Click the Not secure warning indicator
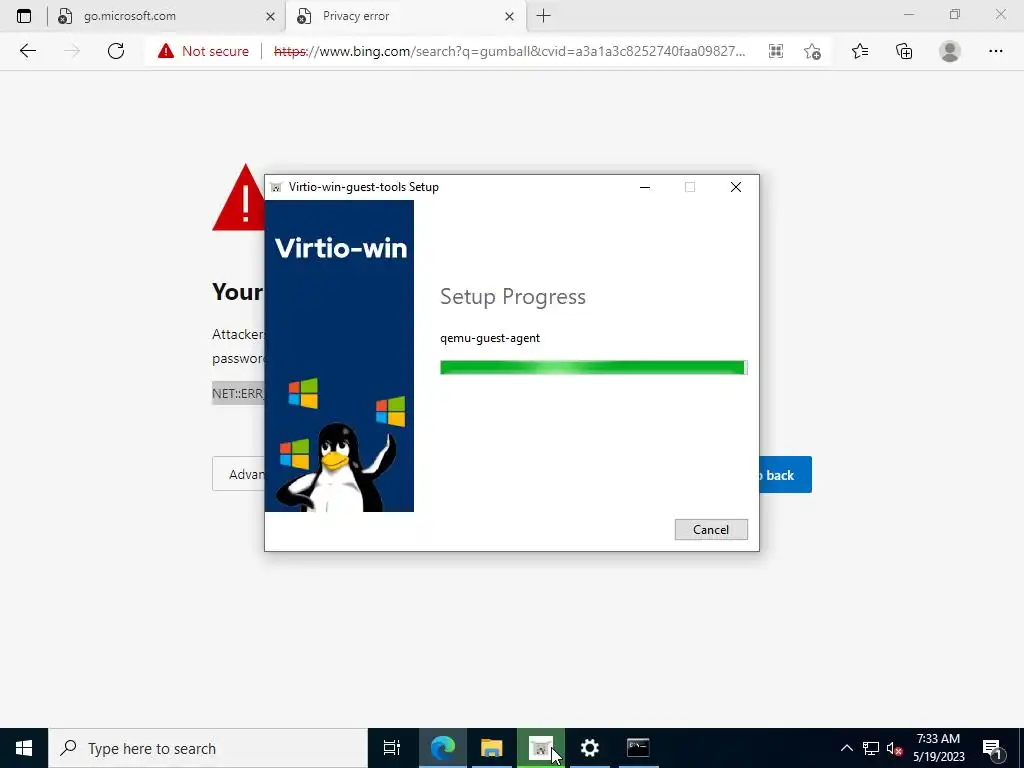Viewport: 1024px width, 768px height. coord(203,51)
